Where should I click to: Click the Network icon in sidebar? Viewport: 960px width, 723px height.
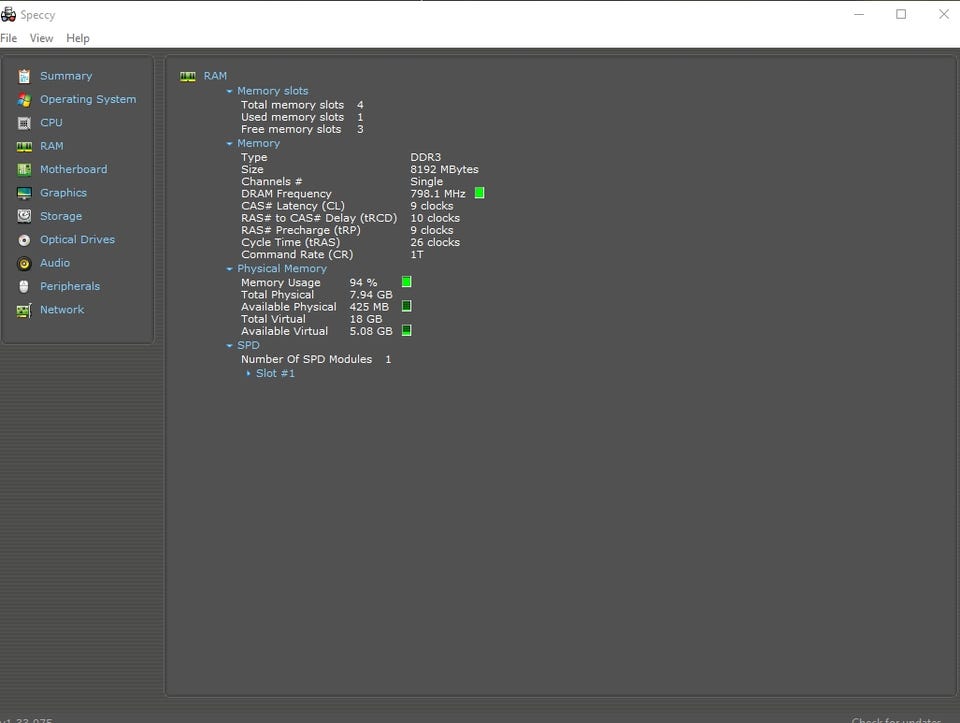tap(24, 310)
